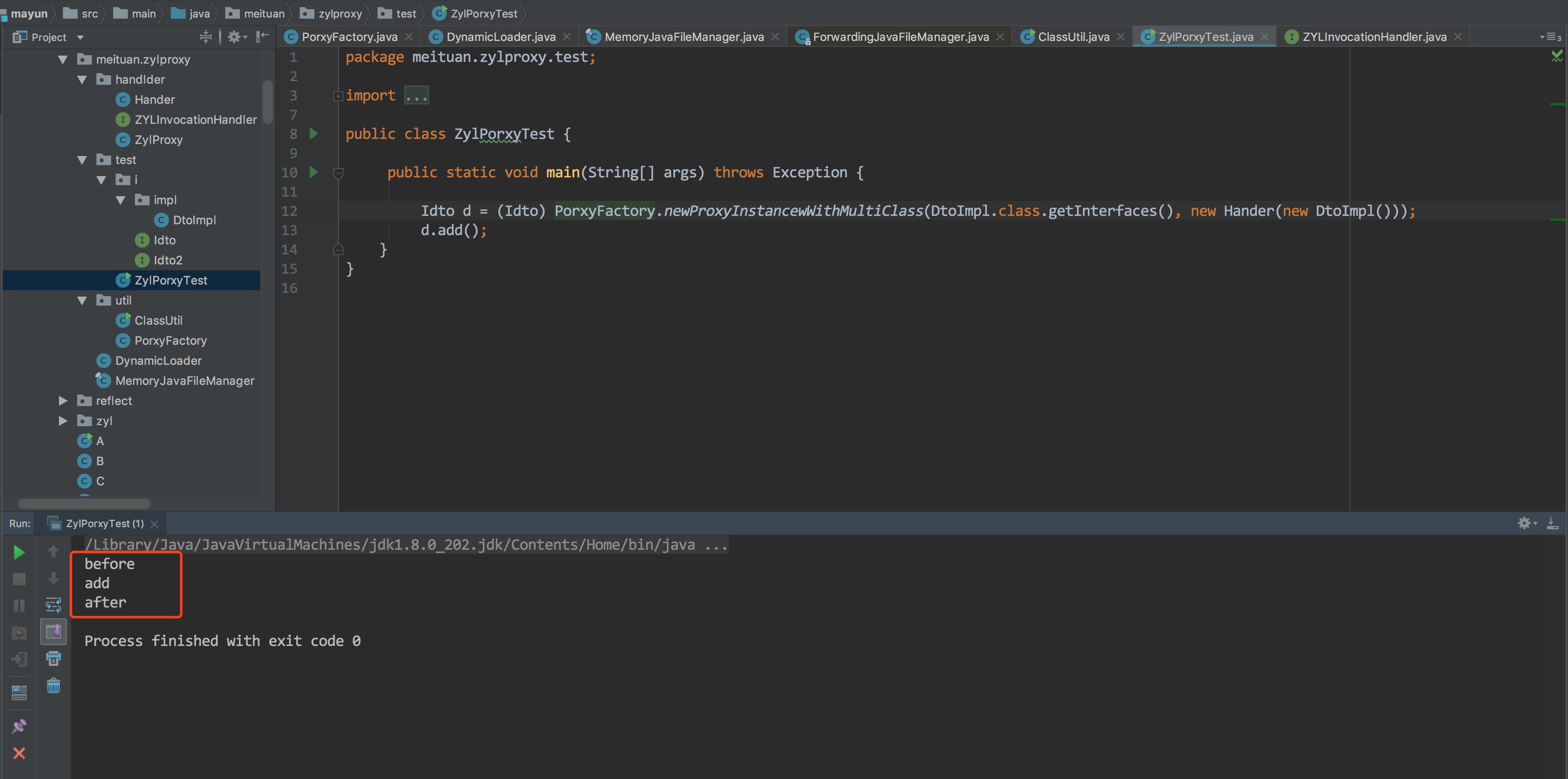Click the Project panel horizontal scrollbar

click(84, 503)
